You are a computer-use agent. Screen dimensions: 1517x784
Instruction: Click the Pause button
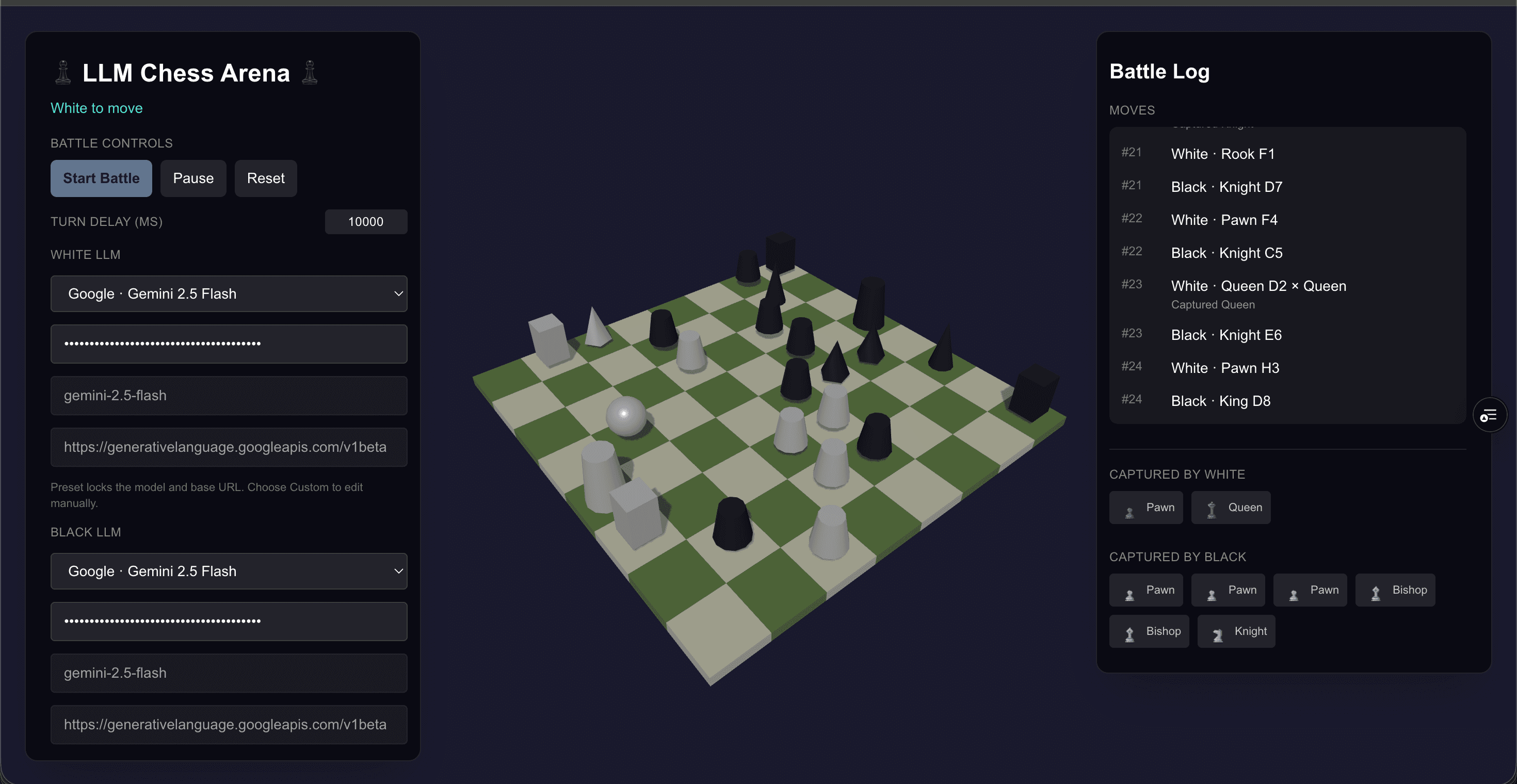pyautogui.click(x=192, y=178)
